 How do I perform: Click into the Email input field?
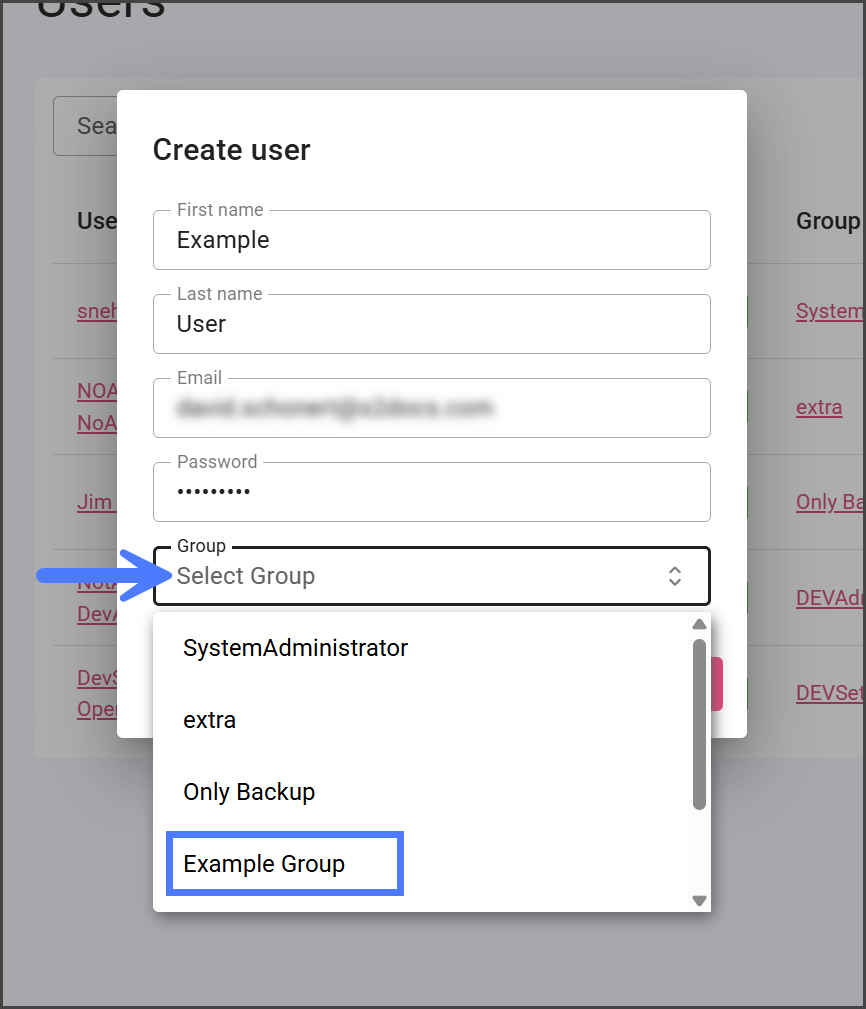pyautogui.click(x=431, y=408)
